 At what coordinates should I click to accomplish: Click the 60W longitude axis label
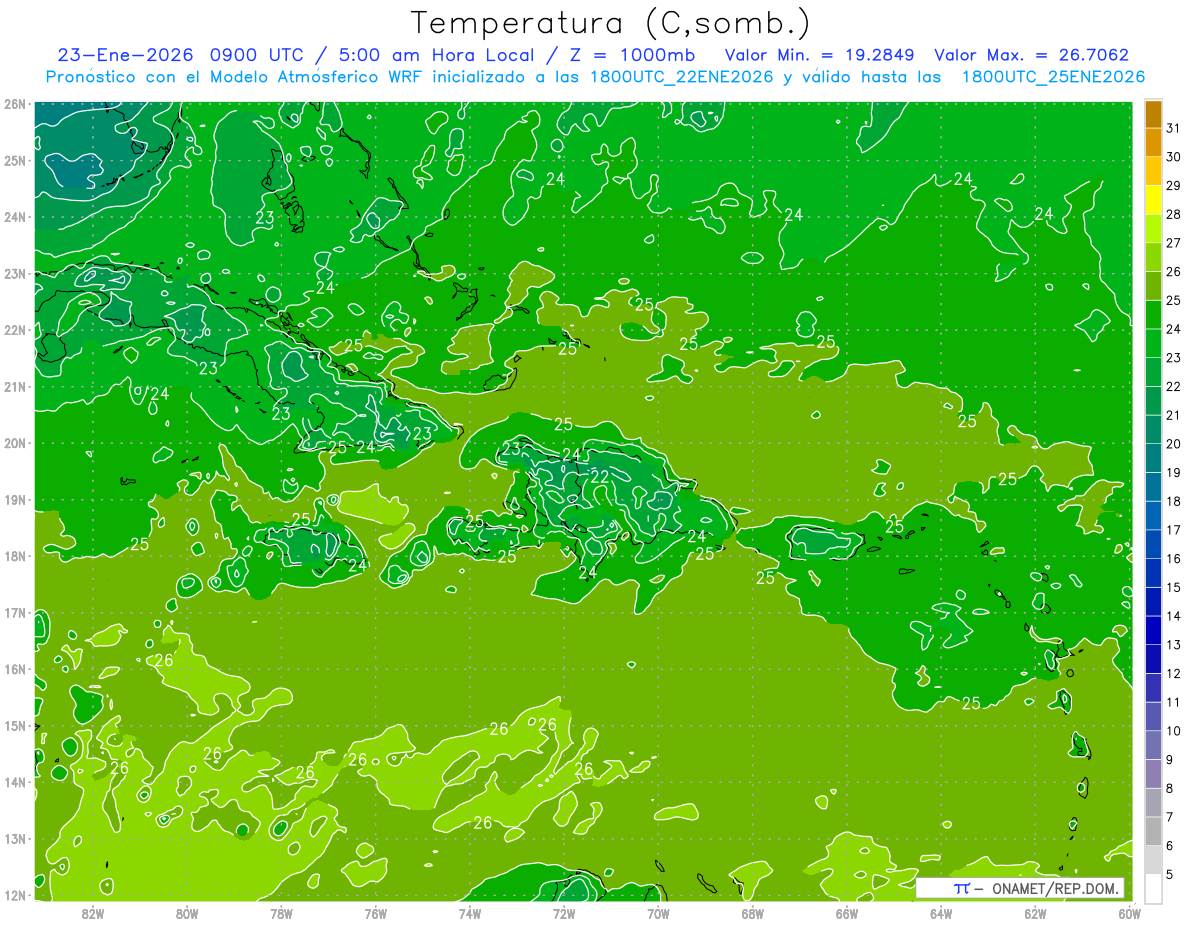point(1130,914)
